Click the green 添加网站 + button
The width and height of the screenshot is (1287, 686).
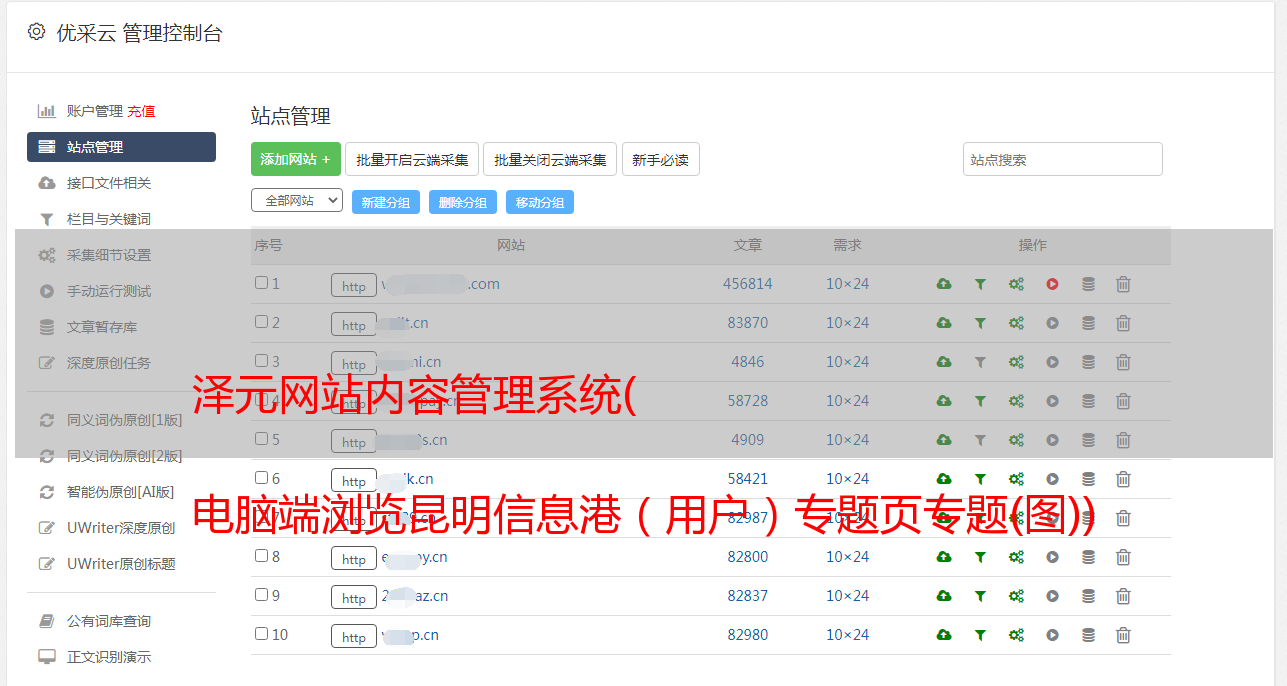pos(296,159)
